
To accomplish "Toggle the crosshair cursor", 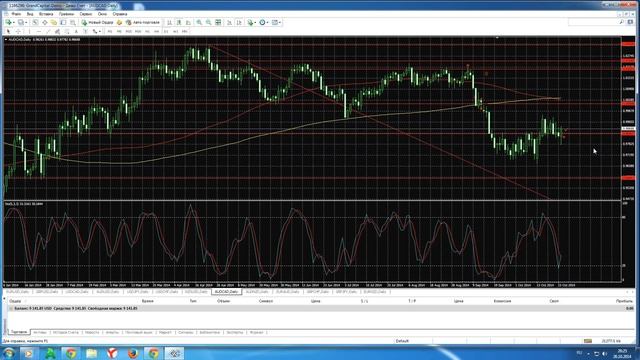I will tap(18, 31).
